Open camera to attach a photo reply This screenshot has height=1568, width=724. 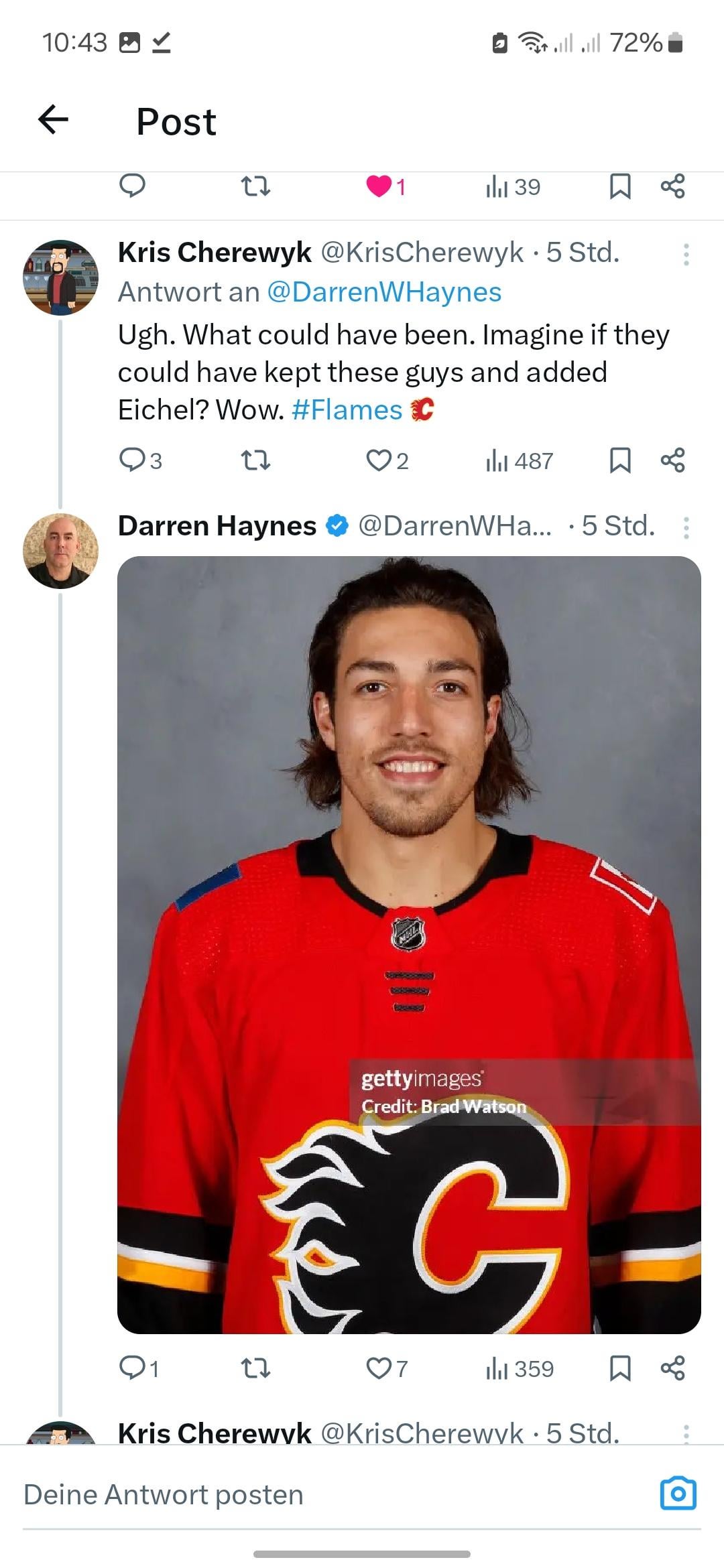pos(678,1494)
